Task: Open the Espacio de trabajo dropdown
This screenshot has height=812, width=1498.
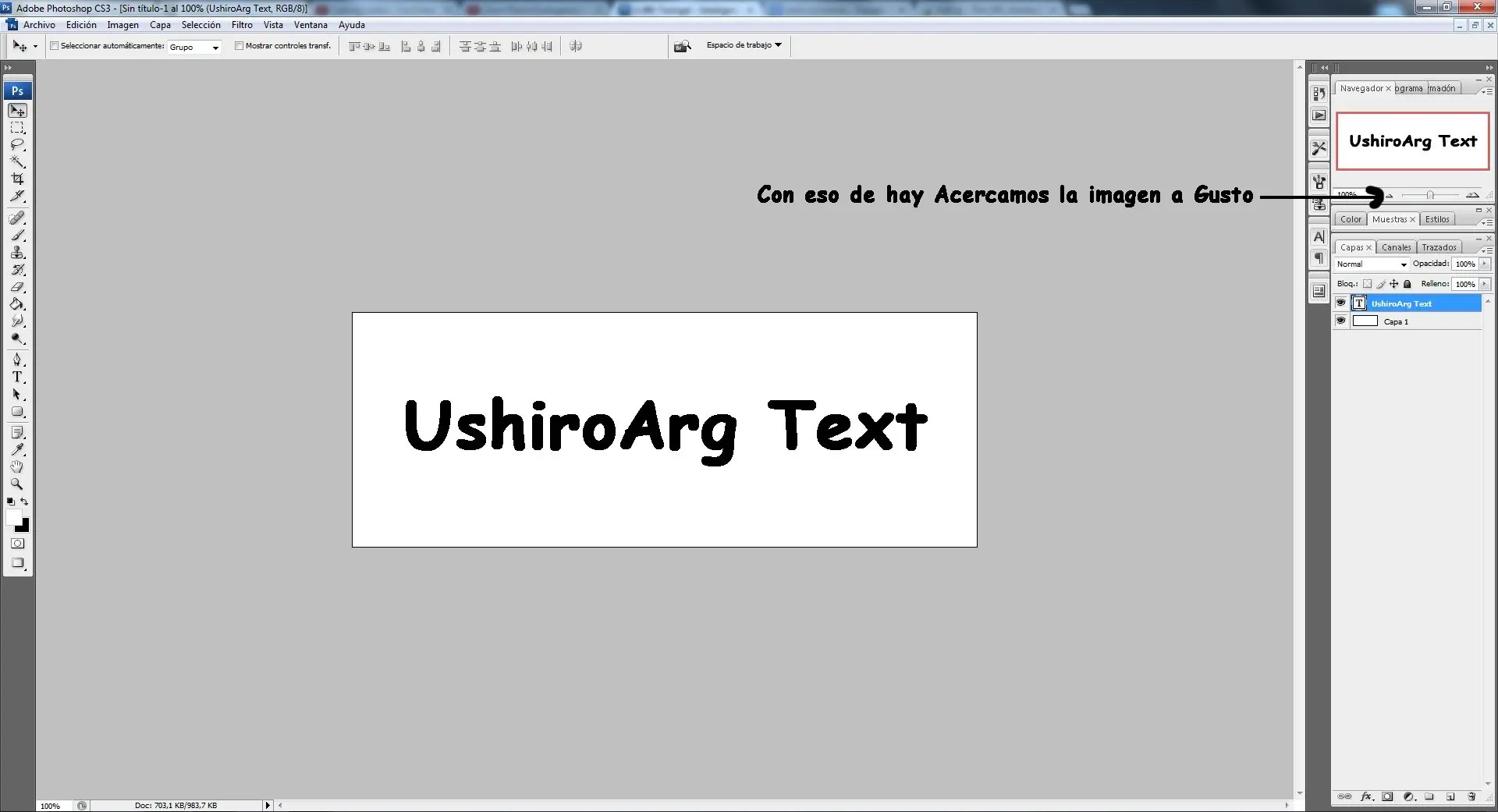Action: click(744, 45)
